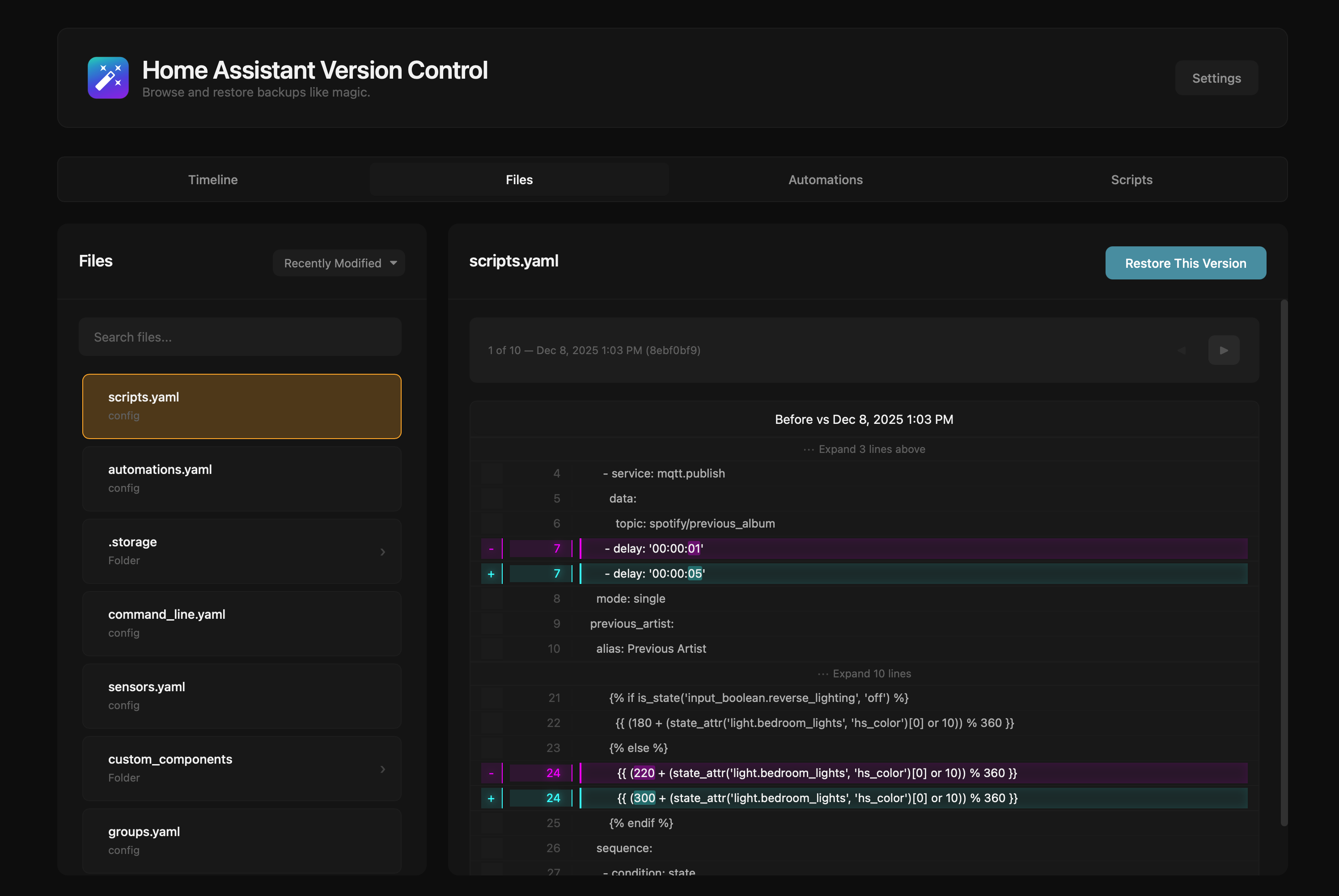Select the sensors.yaml file
Image resolution: width=1339 pixels, height=896 pixels.
pyautogui.click(x=241, y=696)
